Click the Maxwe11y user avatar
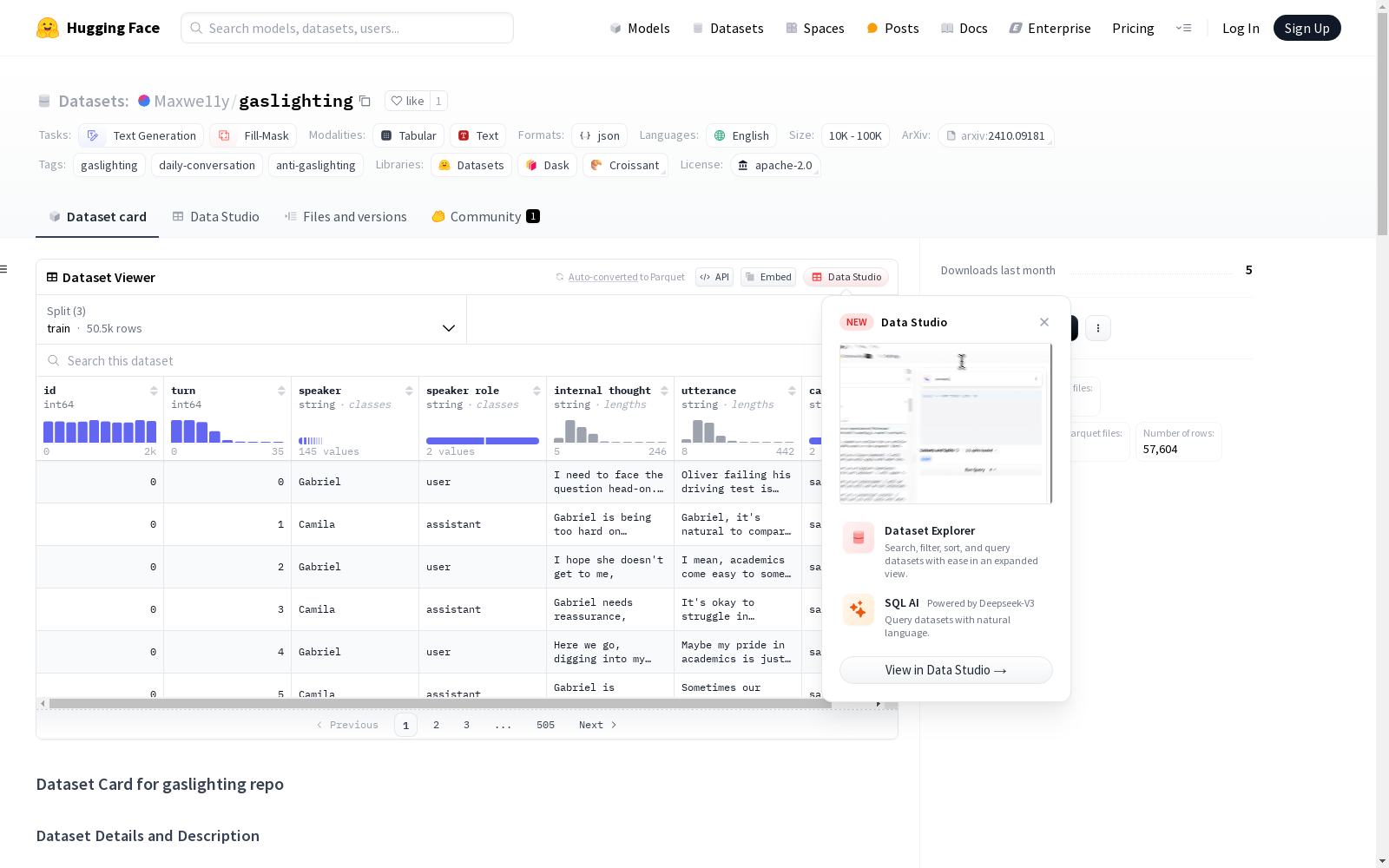 pyautogui.click(x=144, y=101)
